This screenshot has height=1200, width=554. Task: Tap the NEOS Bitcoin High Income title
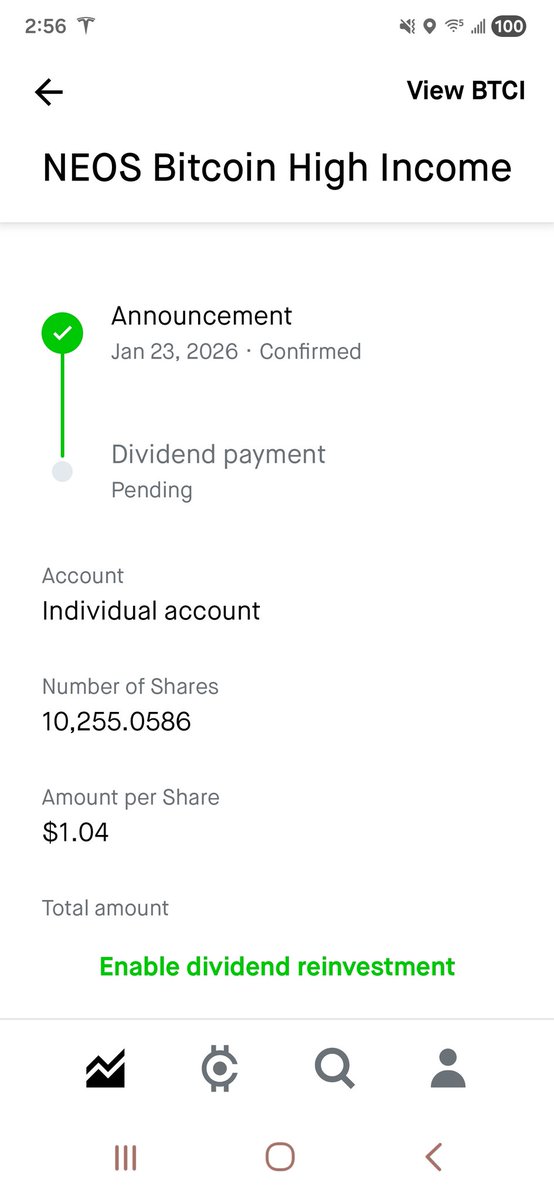277,167
